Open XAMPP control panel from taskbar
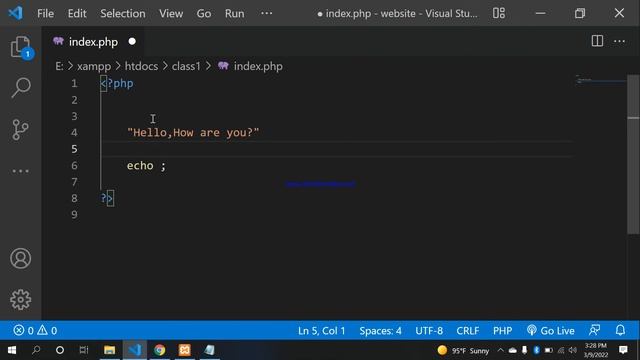The height and width of the screenshot is (360, 640). tap(184, 350)
